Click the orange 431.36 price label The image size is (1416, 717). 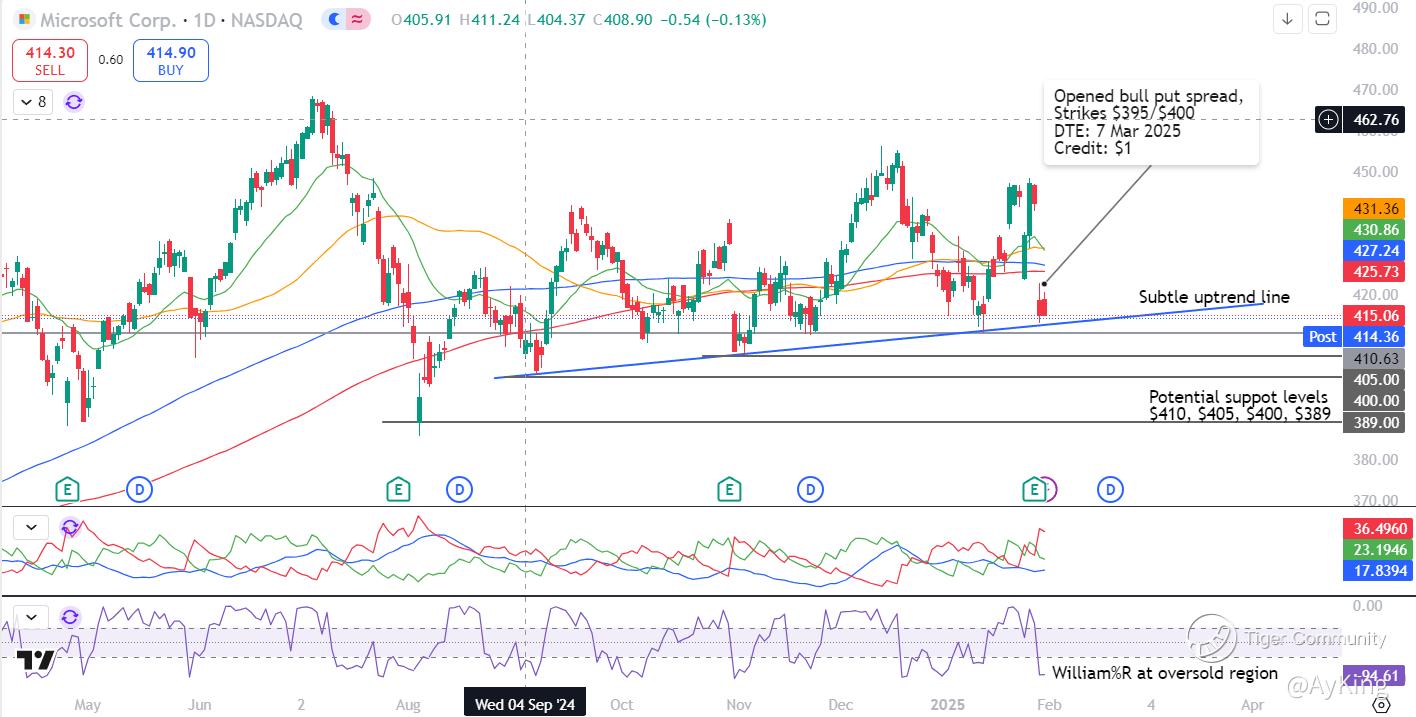pyautogui.click(x=1375, y=209)
